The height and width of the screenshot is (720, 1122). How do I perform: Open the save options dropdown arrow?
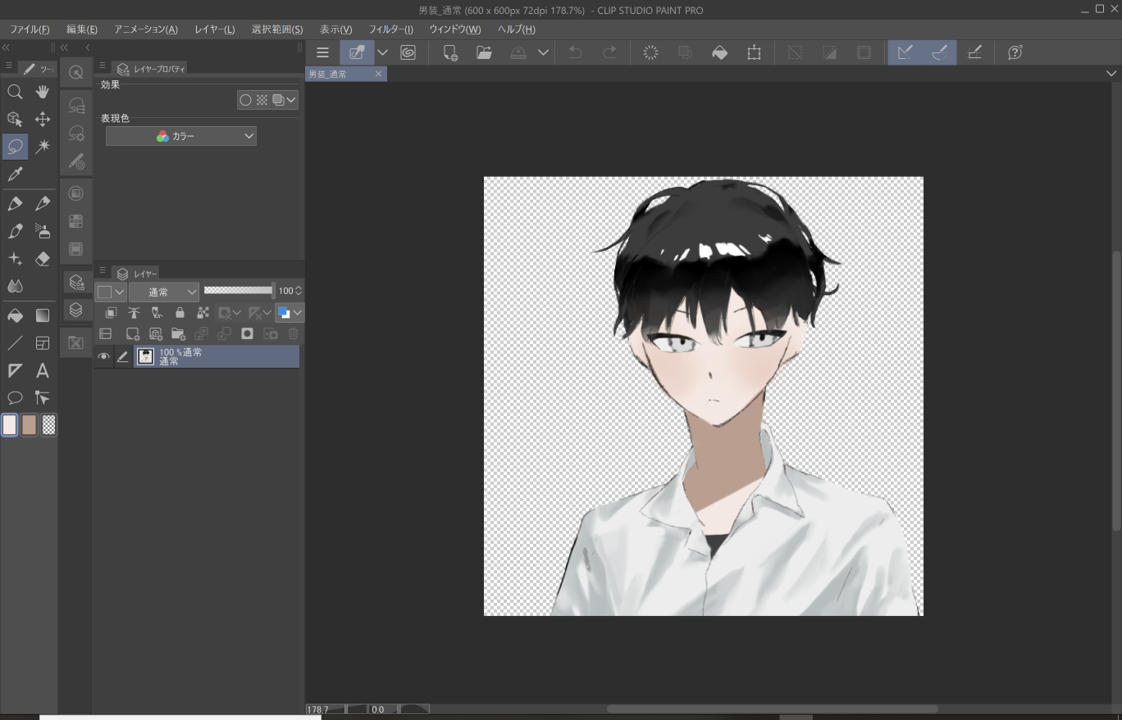pos(543,53)
